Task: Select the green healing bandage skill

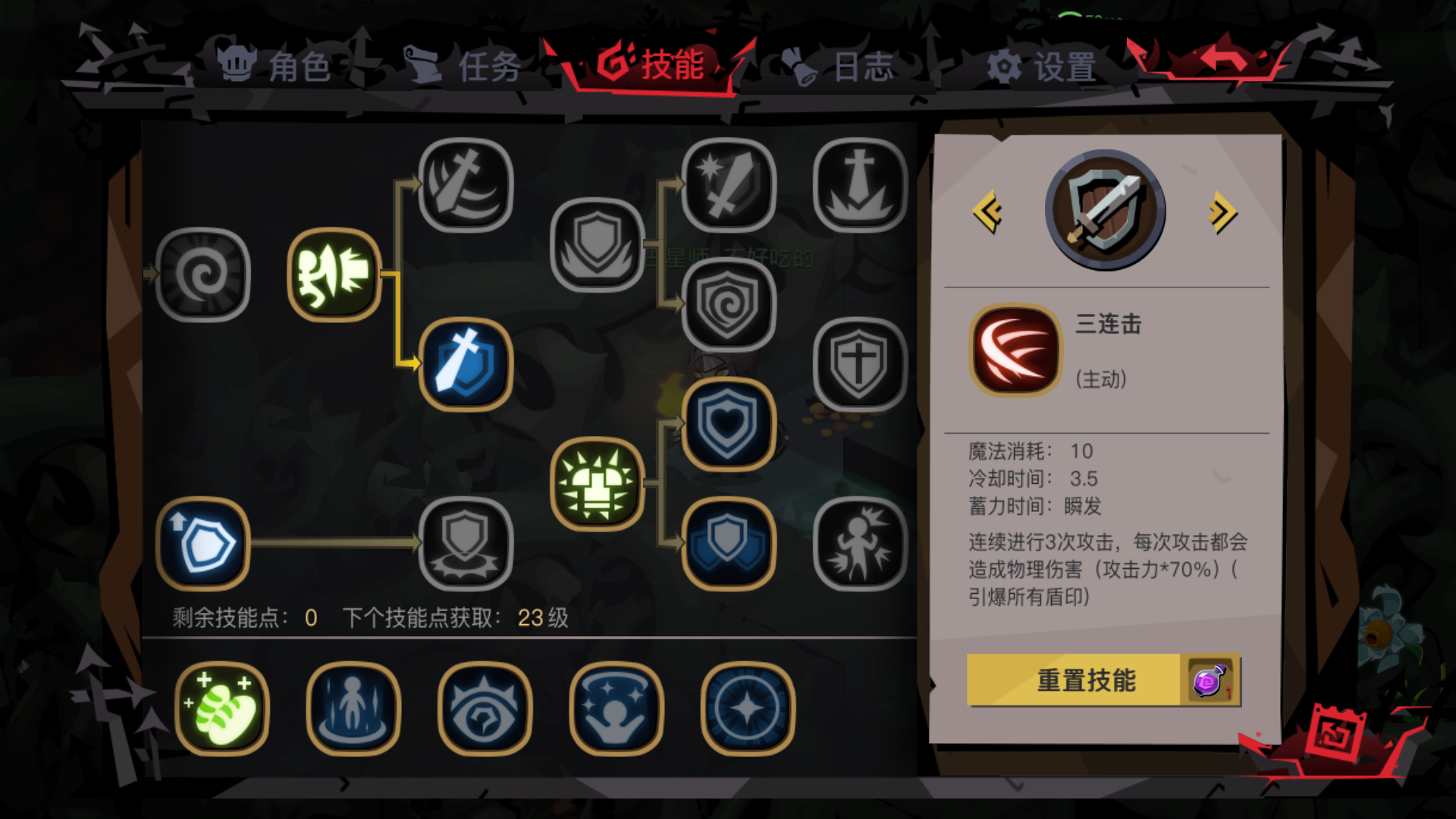Action: (222, 709)
